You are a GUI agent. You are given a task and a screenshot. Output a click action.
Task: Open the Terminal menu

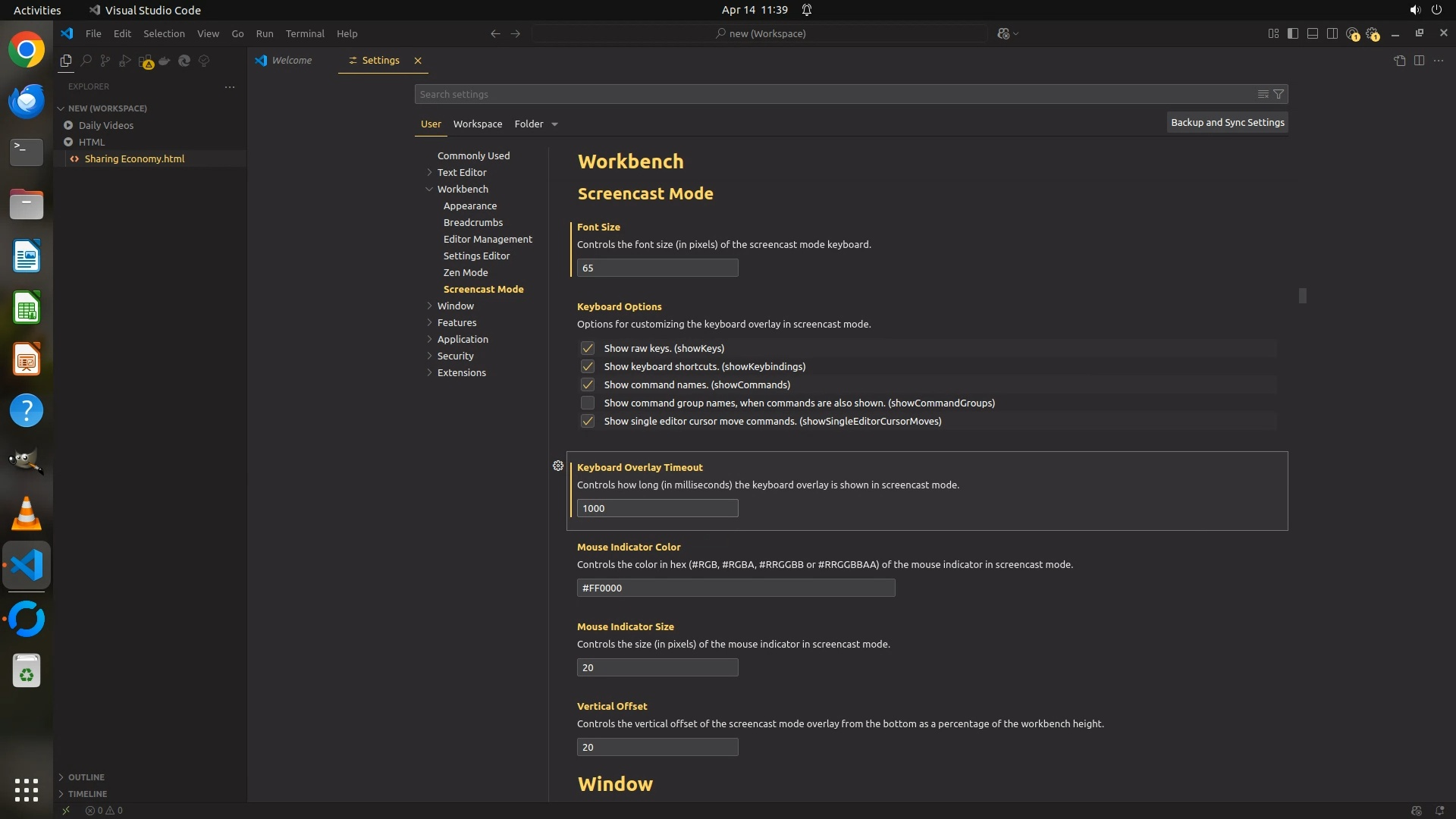(x=305, y=33)
